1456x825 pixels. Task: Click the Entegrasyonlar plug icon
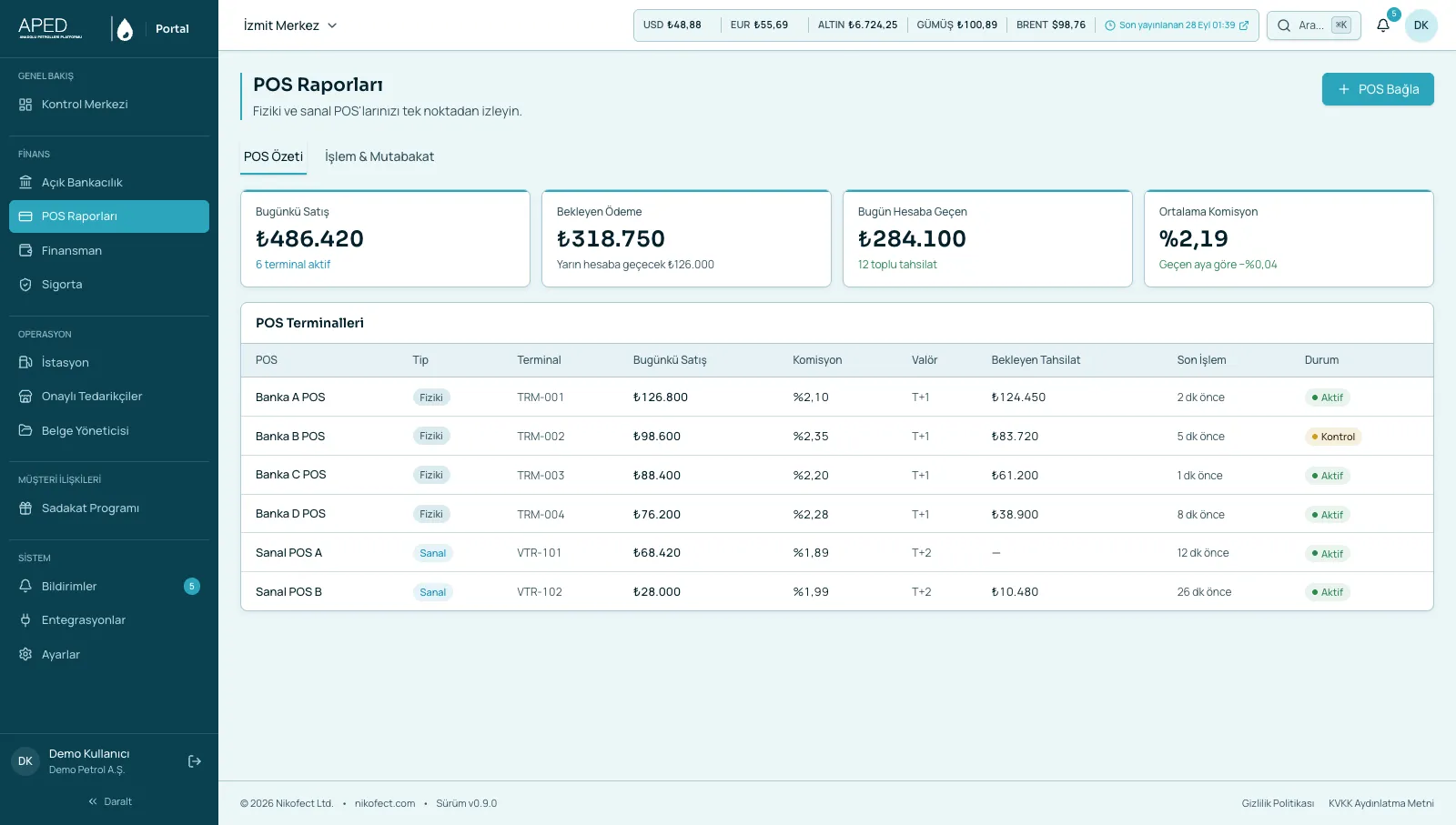point(25,620)
